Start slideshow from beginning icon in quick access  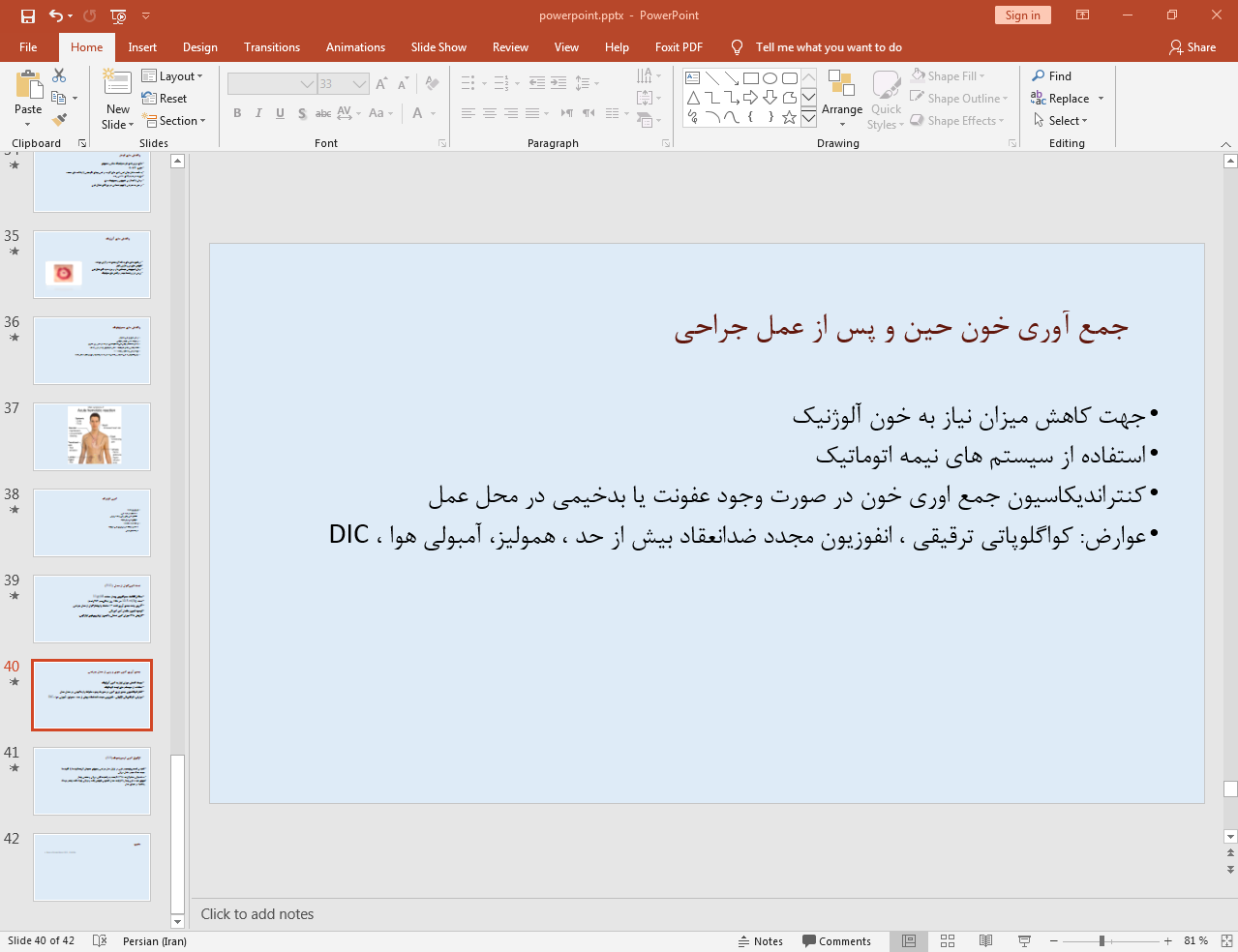point(118,15)
